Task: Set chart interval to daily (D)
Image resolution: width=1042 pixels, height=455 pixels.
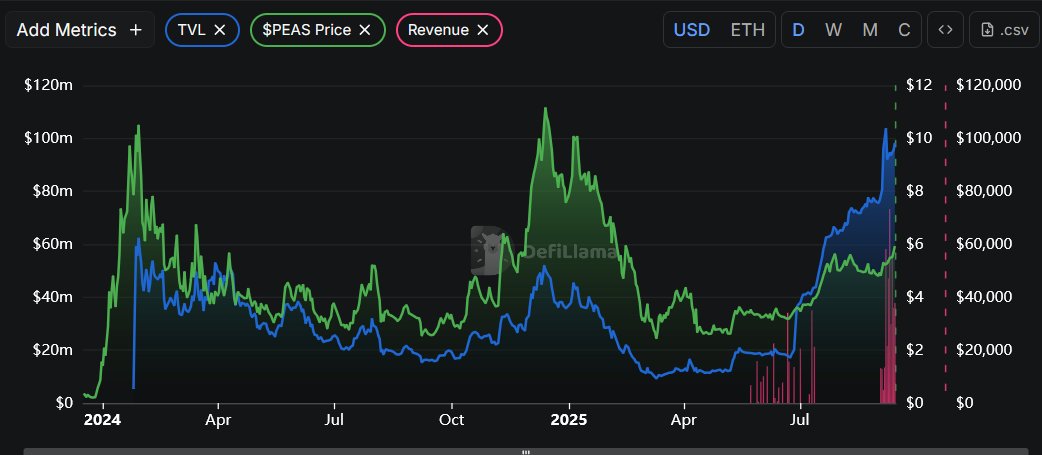Action: click(x=798, y=30)
